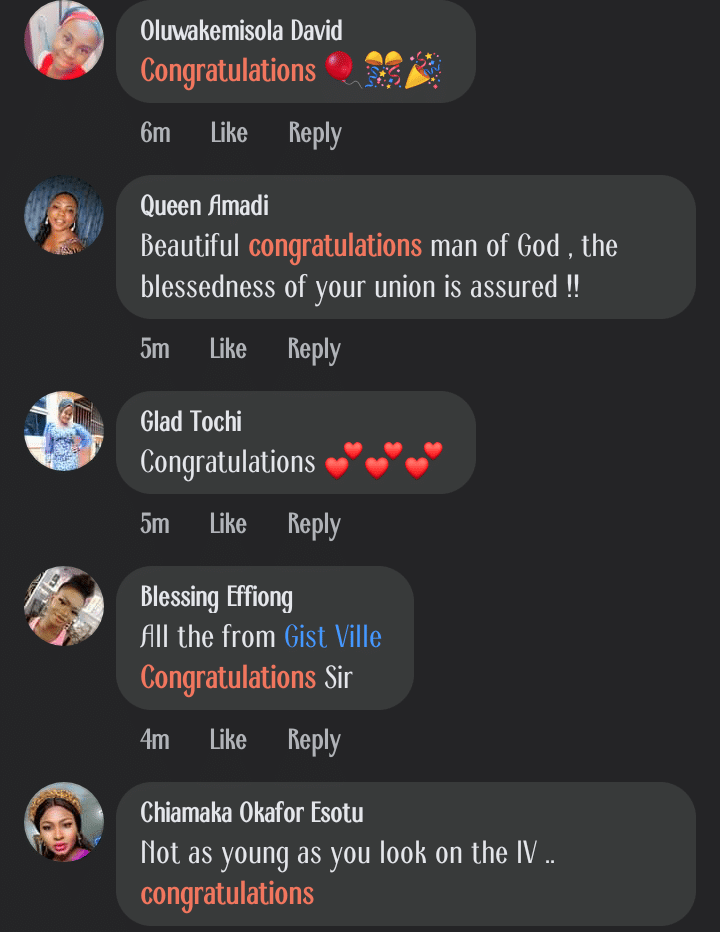
Task: Select the Blessing Effiong username
Action: 216,597
